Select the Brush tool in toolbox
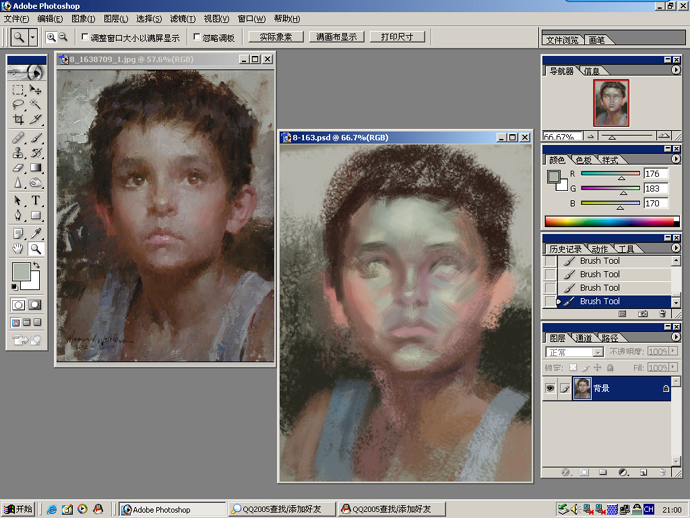Viewport: 690px width, 518px height. [36, 138]
